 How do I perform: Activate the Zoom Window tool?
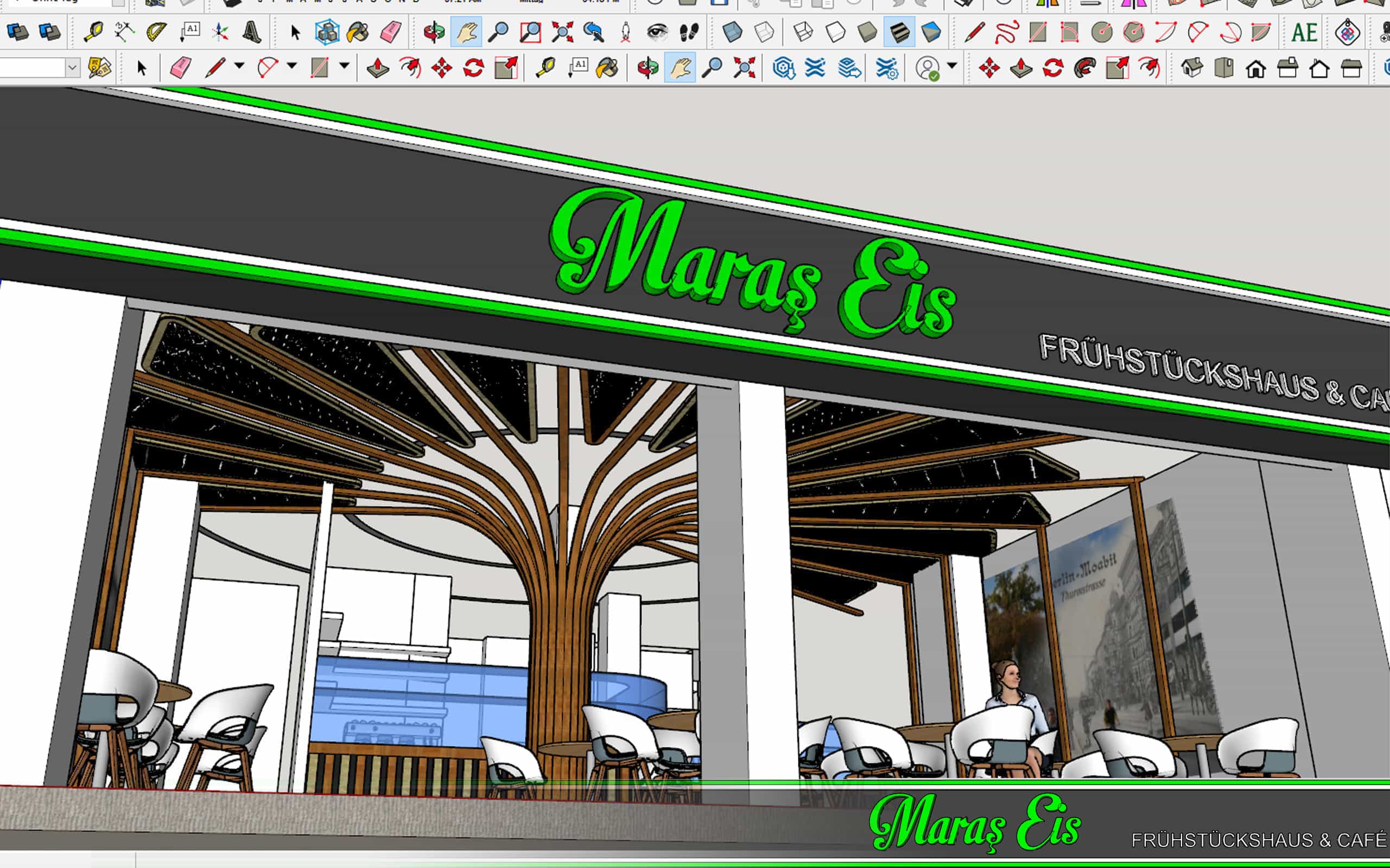pyautogui.click(x=530, y=31)
